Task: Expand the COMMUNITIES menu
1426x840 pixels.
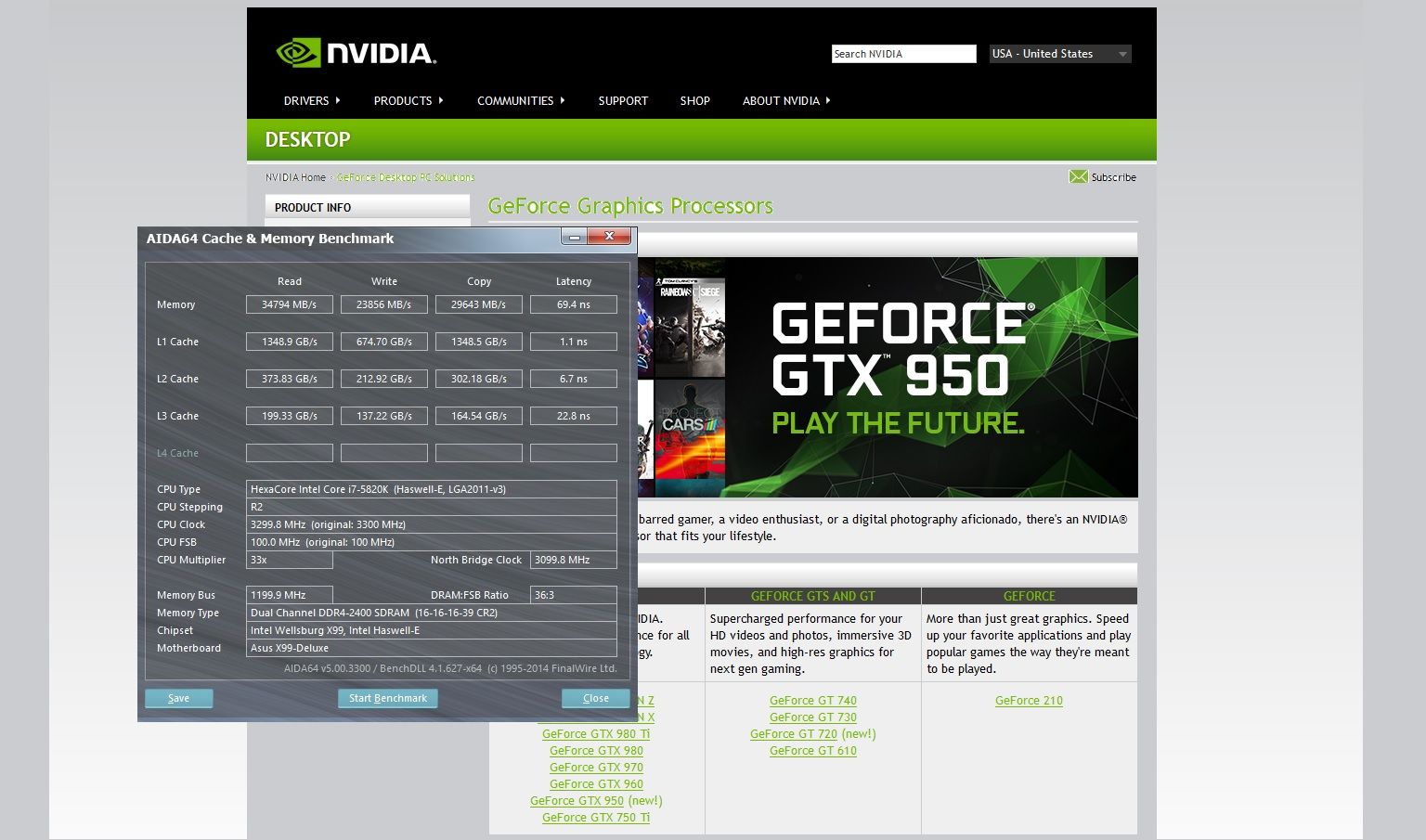Action: point(521,100)
